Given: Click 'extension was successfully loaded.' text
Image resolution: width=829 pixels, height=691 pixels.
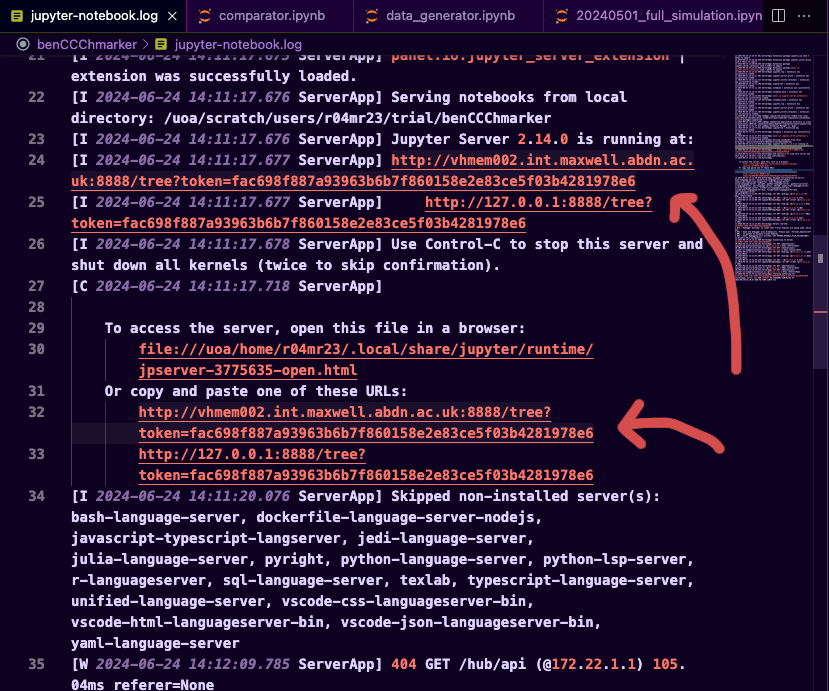Looking at the screenshot, I should [x=214, y=76].
